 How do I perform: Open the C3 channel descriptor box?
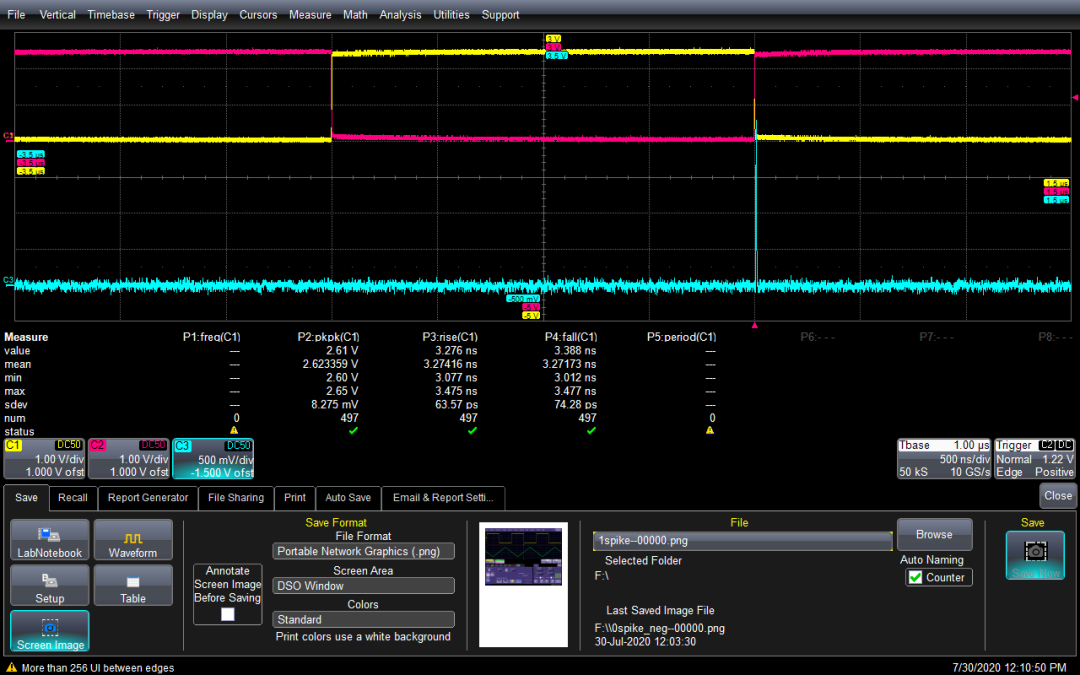click(213, 459)
